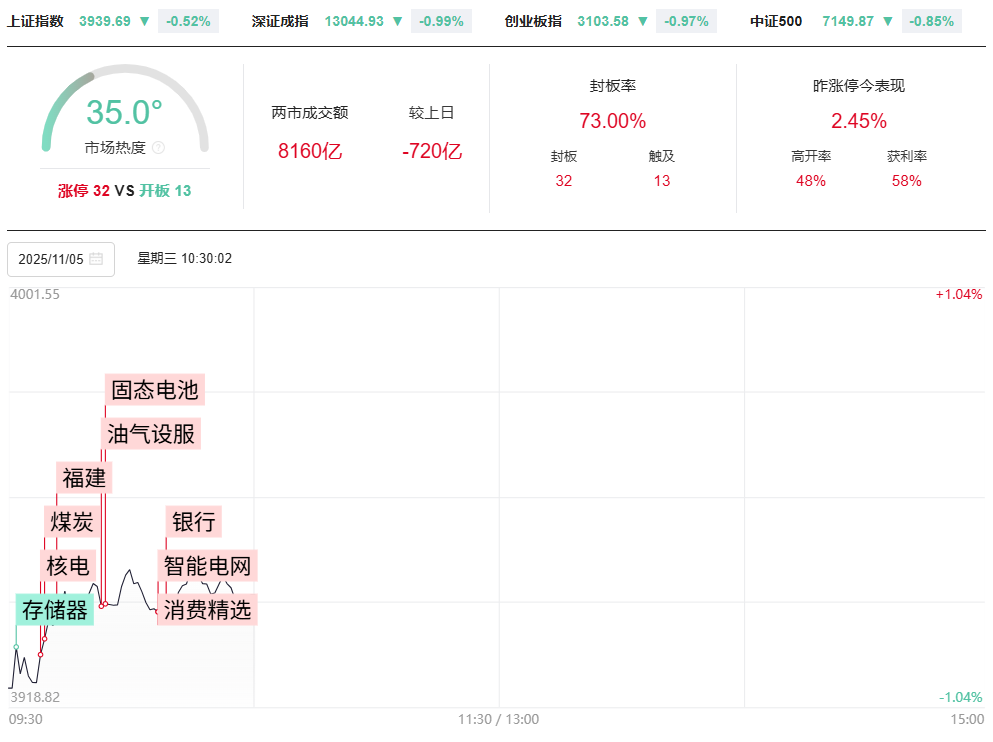Viewport: 993px width, 742px height.
Task: Click the 封板 32 value
Action: pos(564,181)
